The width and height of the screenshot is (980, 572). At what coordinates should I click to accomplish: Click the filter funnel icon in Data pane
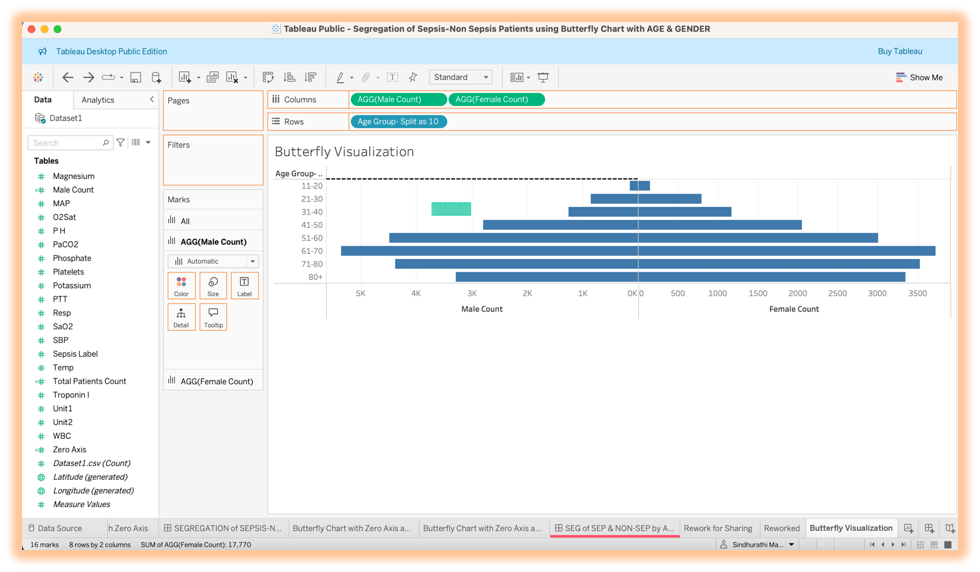[x=121, y=143]
